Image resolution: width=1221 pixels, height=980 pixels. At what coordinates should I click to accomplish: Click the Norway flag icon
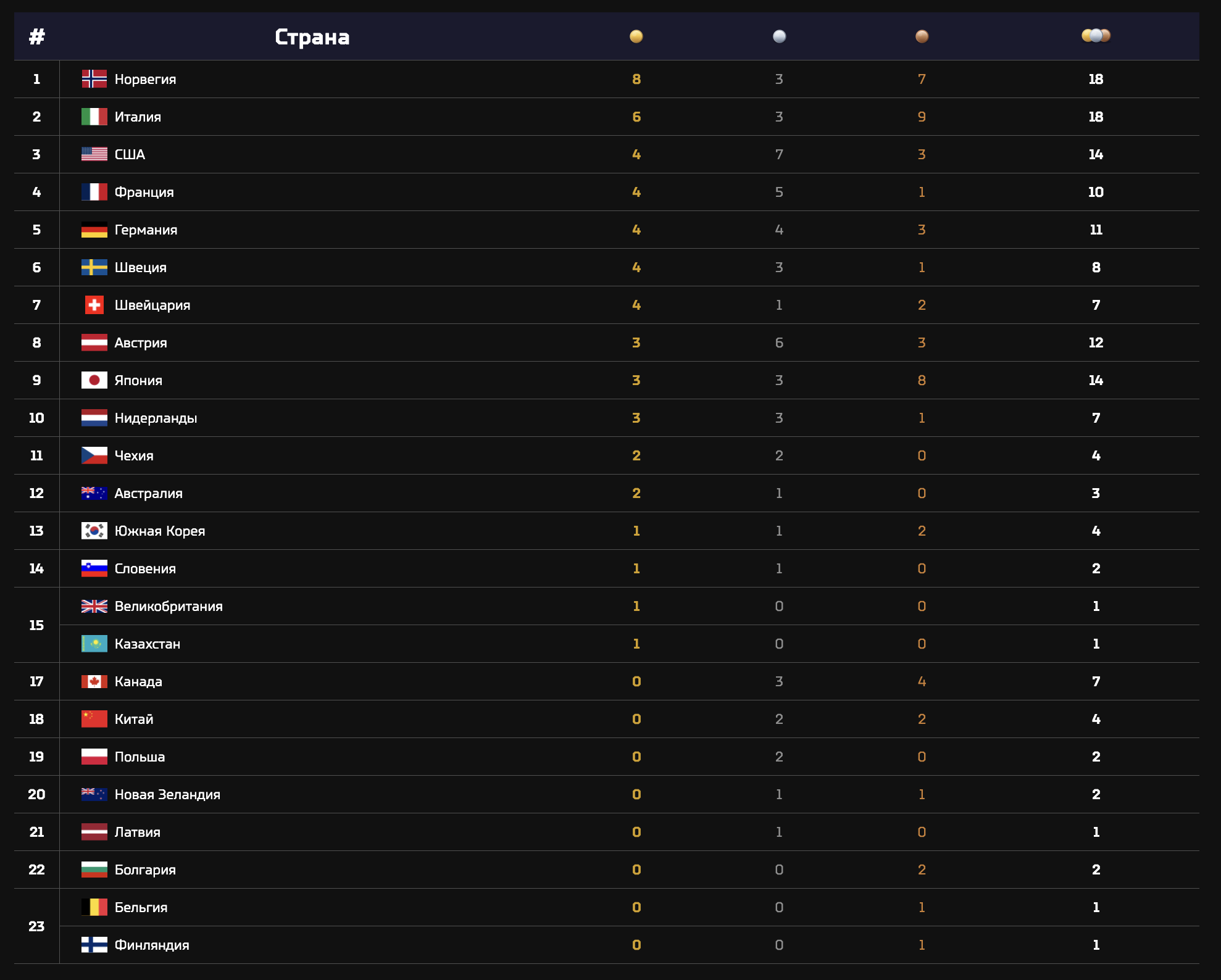94,79
